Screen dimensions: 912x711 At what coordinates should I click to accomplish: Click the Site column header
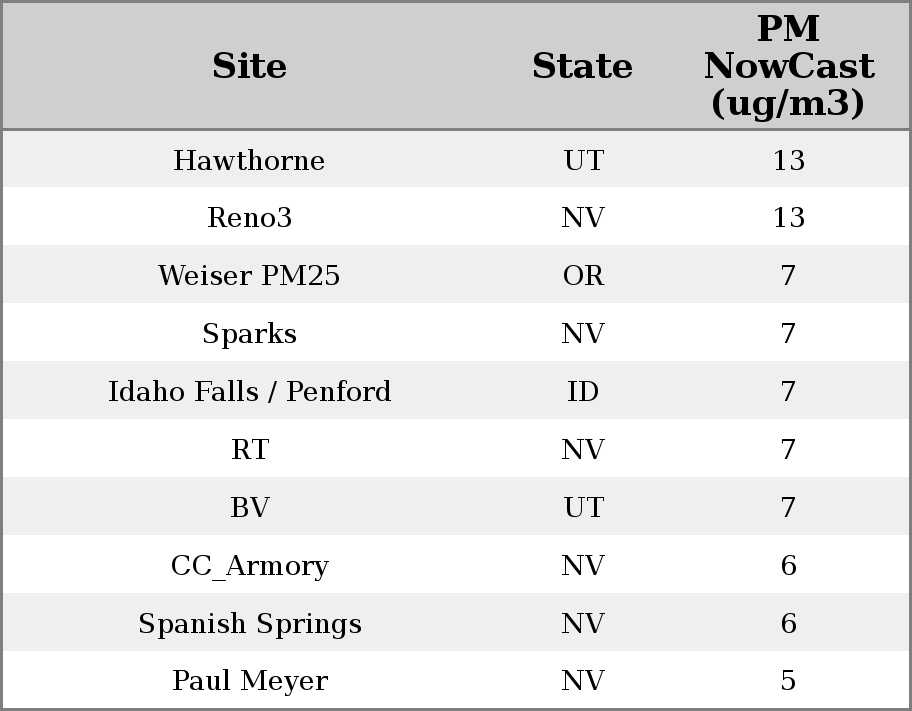coord(249,66)
